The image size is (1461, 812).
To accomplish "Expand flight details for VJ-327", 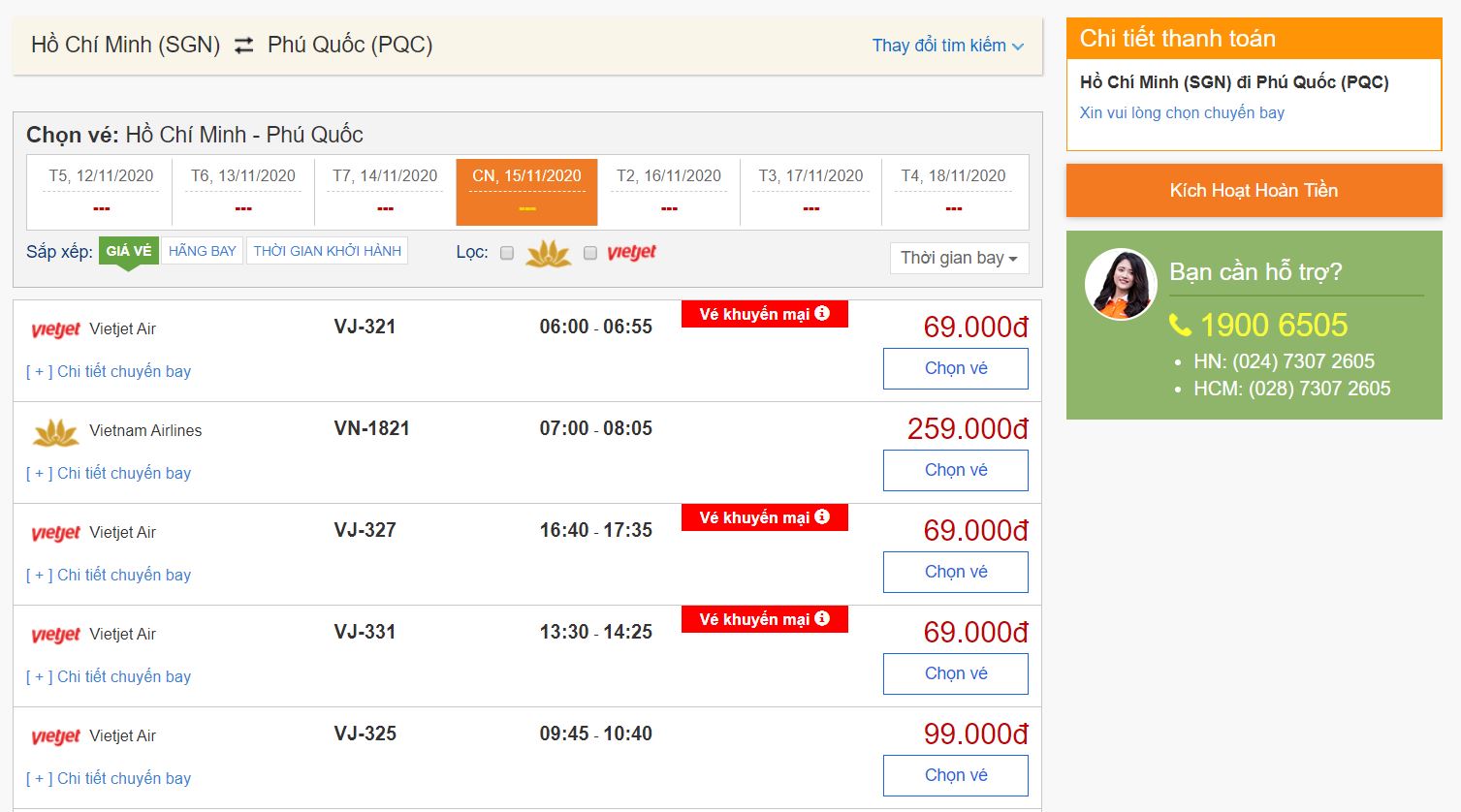I will pos(109,575).
